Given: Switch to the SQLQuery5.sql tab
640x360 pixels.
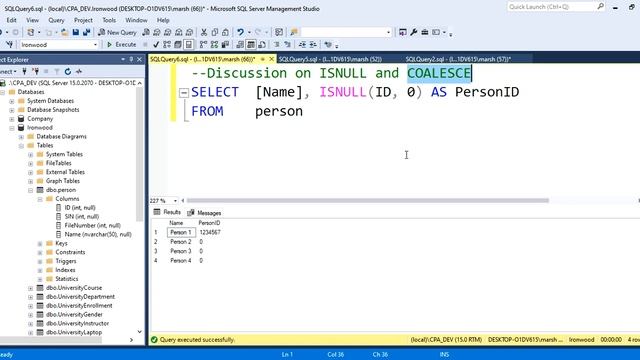Looking at the screenshot, I should click(330, 60).
